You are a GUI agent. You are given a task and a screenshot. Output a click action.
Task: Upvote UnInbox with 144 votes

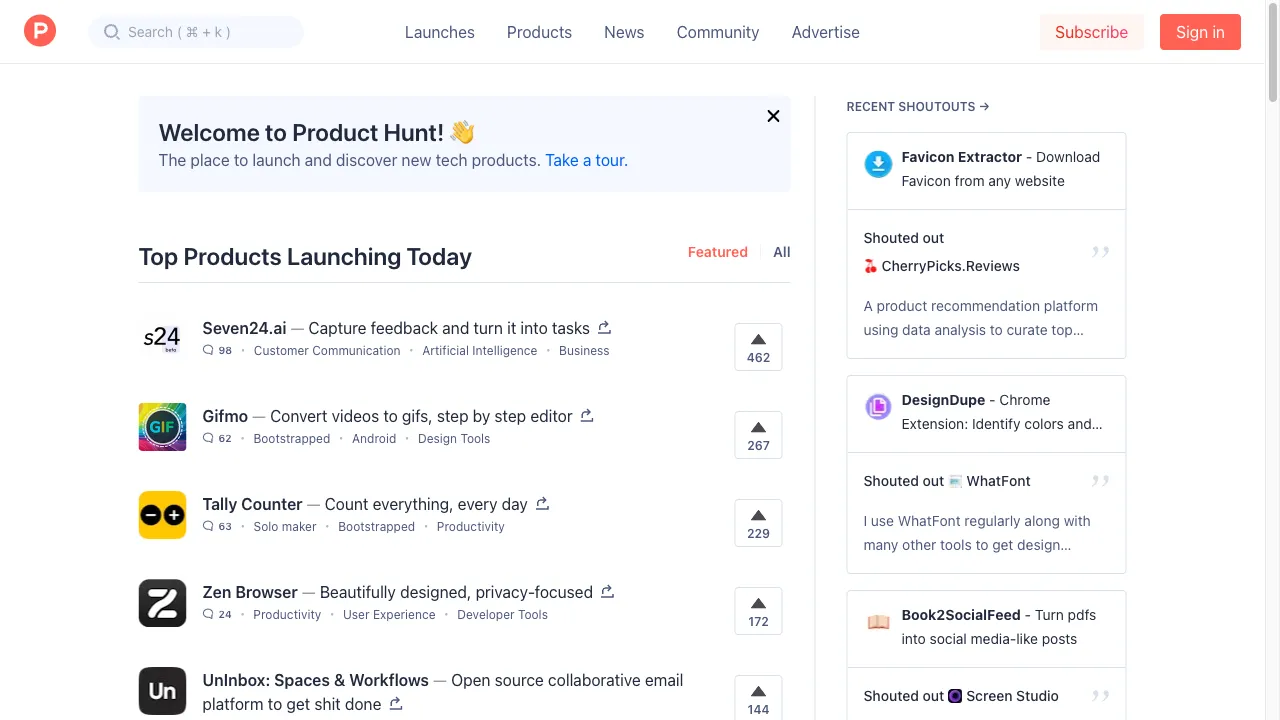(758, 698)
